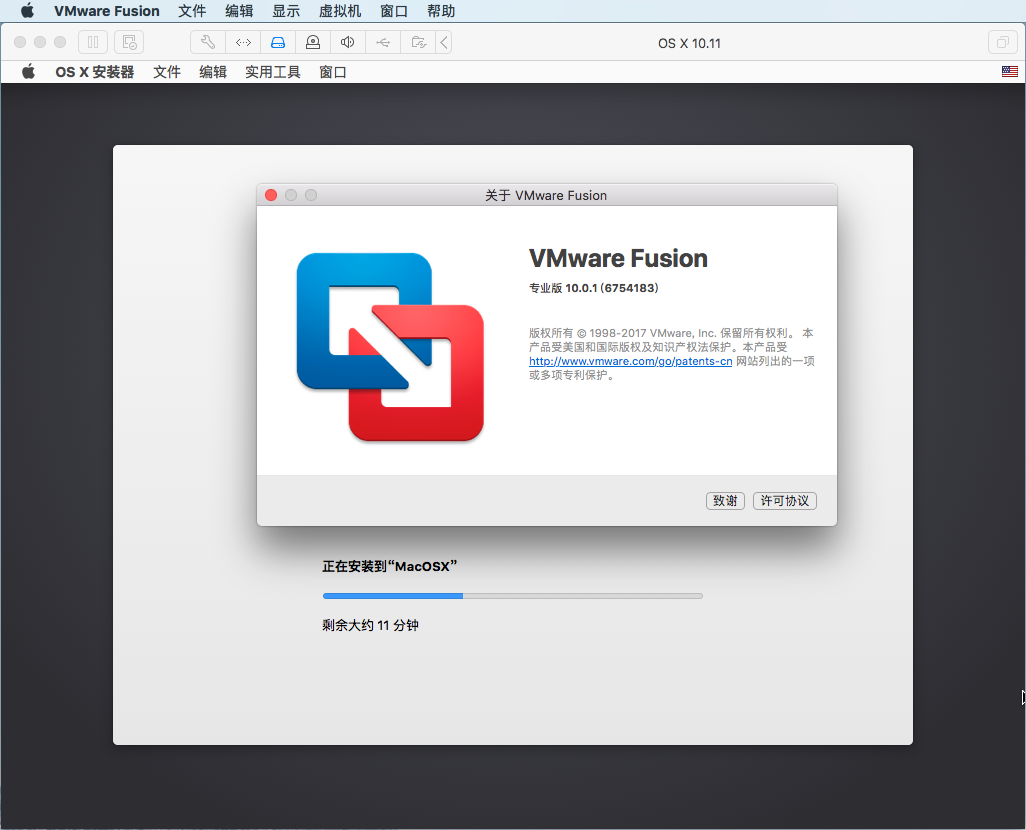This screenshot has width=1026, height=830.
Task: Pause the virtual machine
Action: [x=93, y=43]
